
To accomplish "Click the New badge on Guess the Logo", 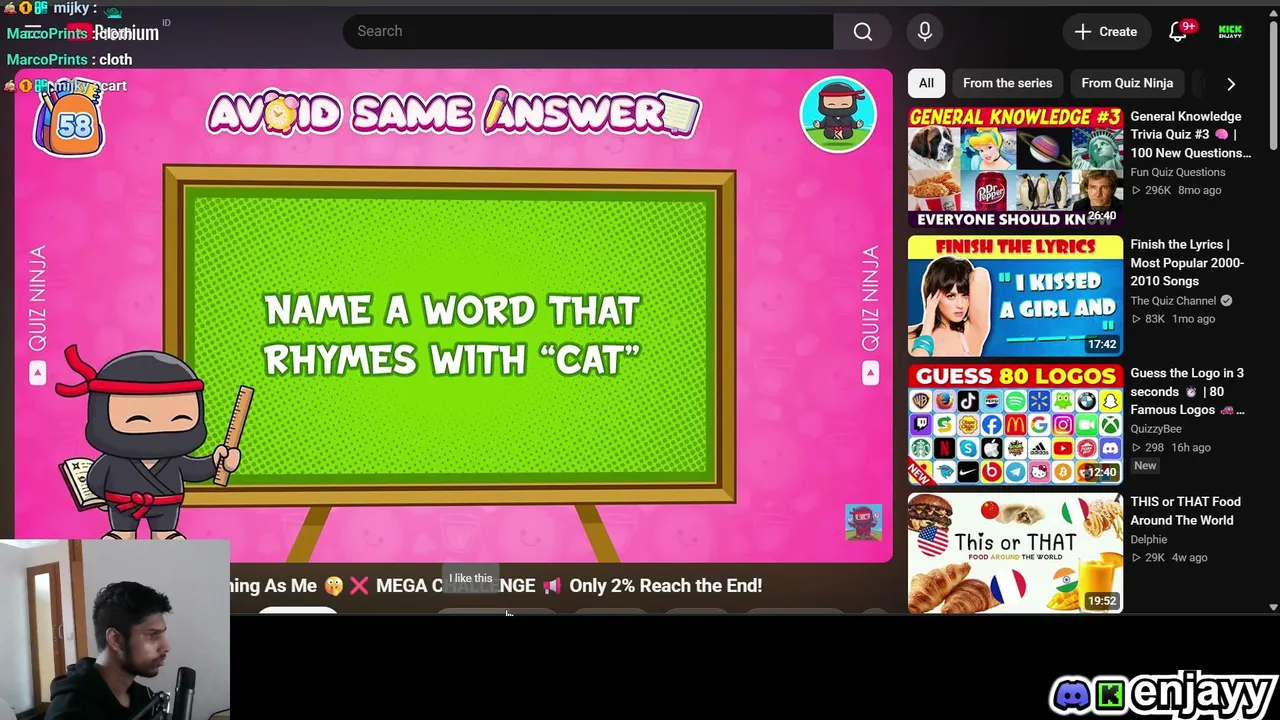I will coord(1145,466).
